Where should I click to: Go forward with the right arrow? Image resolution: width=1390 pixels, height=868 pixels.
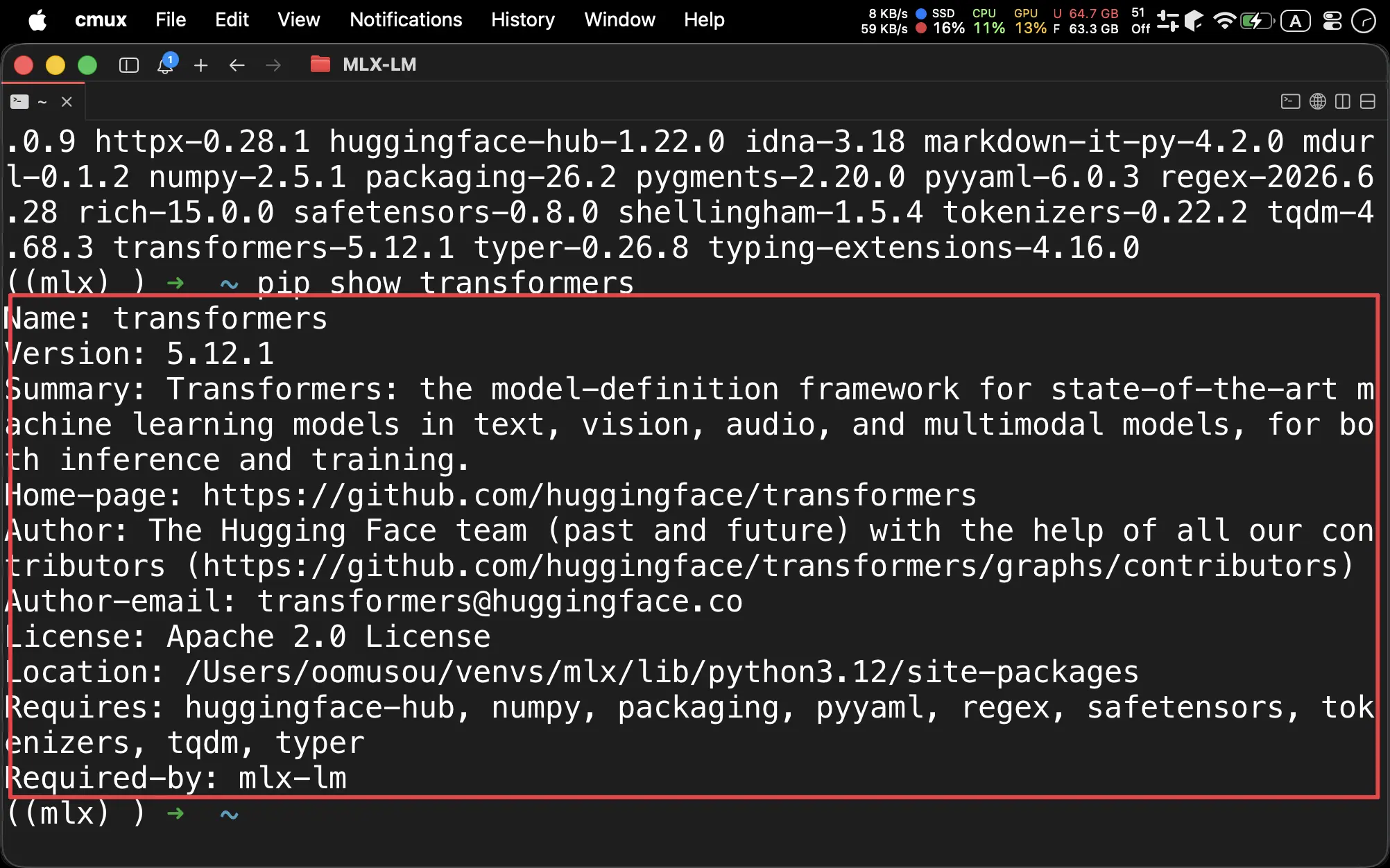tap(273, 65)
